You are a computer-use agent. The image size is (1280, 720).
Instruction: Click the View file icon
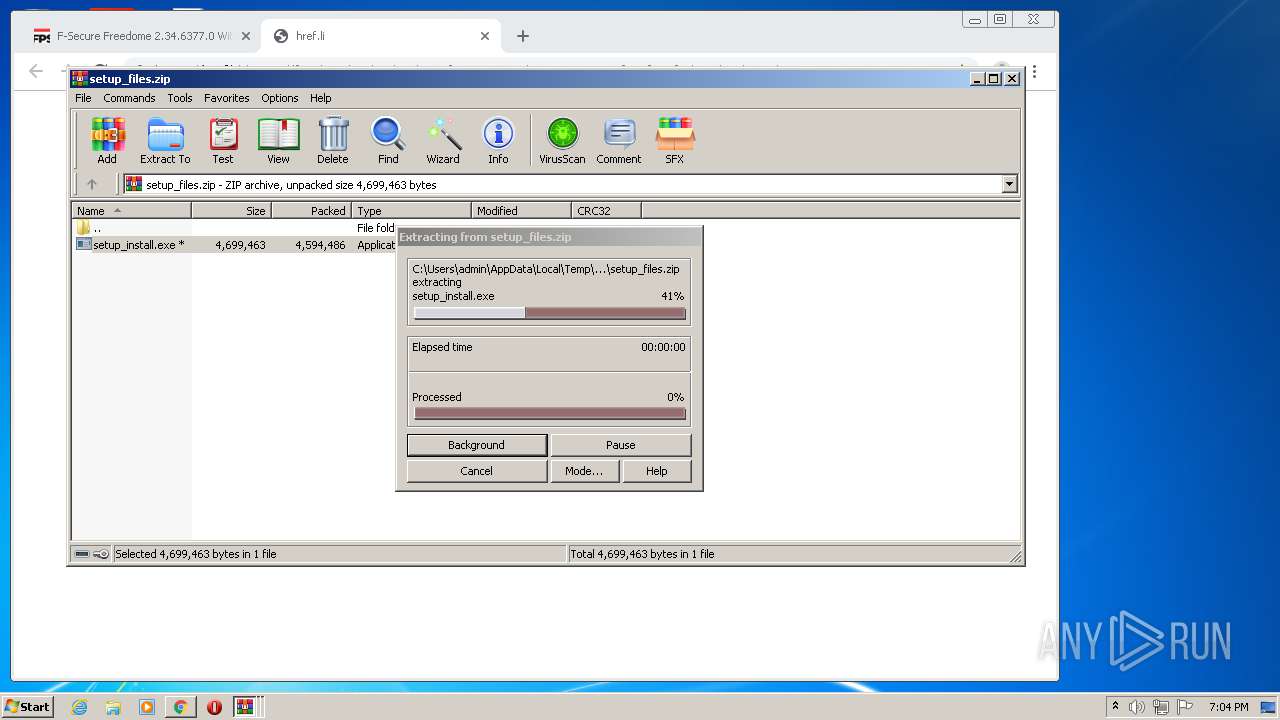(278, 141)
